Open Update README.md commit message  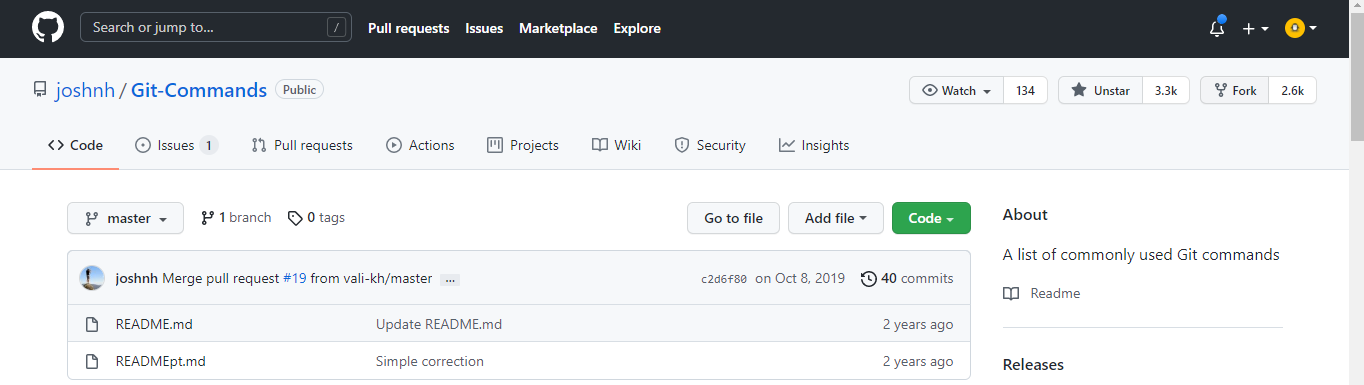pyautogui.click(x=439, y=324)
